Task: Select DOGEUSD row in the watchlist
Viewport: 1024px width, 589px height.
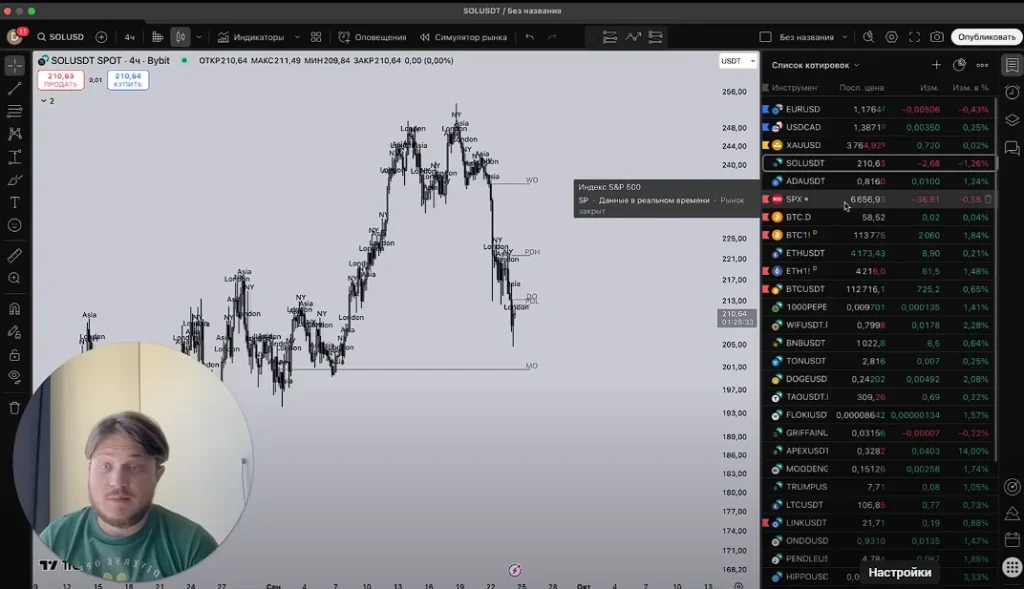Action: pos(878,379)
